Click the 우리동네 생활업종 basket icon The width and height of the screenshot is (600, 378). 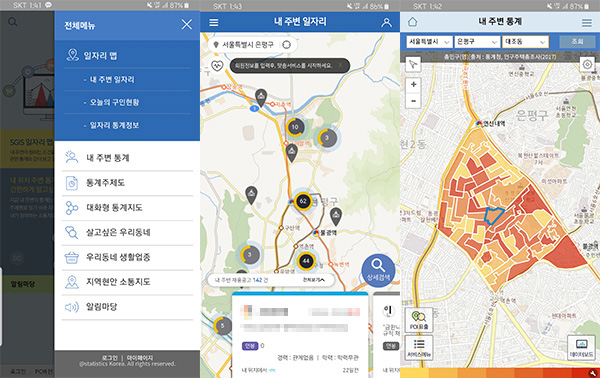[x=72, y=257]
